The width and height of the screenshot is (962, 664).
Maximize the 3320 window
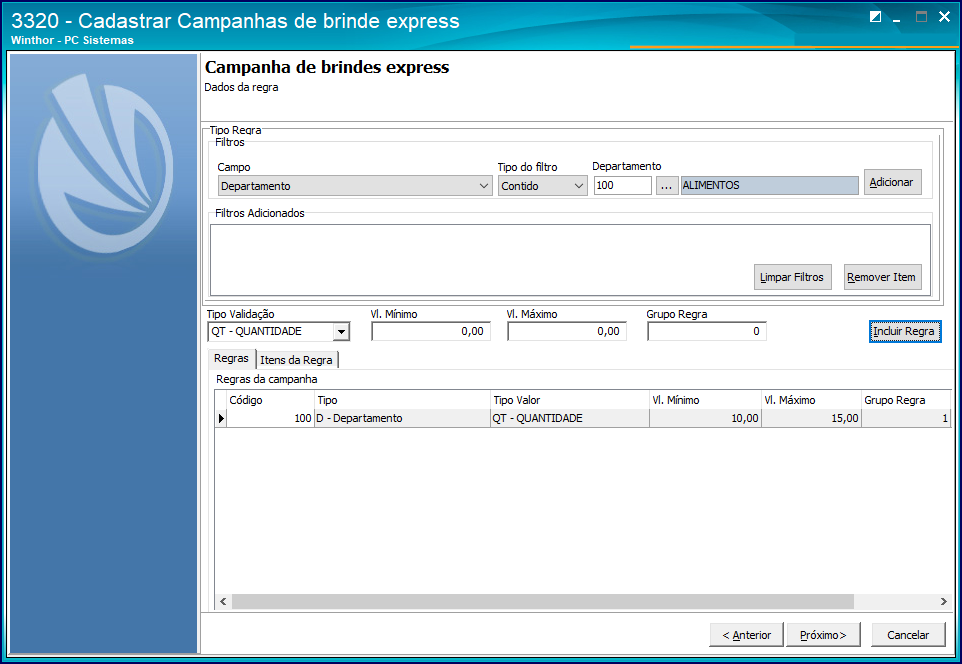click(921, 17)
